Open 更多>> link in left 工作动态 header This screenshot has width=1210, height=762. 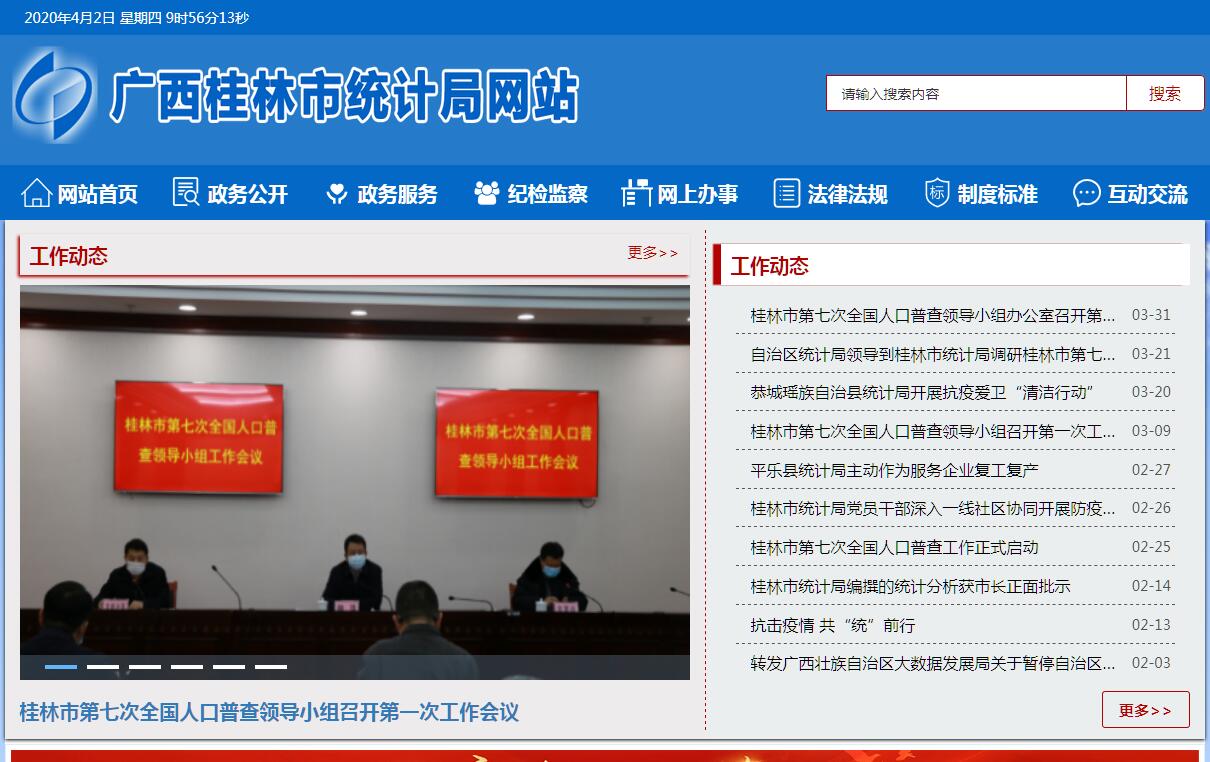pos(652,253)
